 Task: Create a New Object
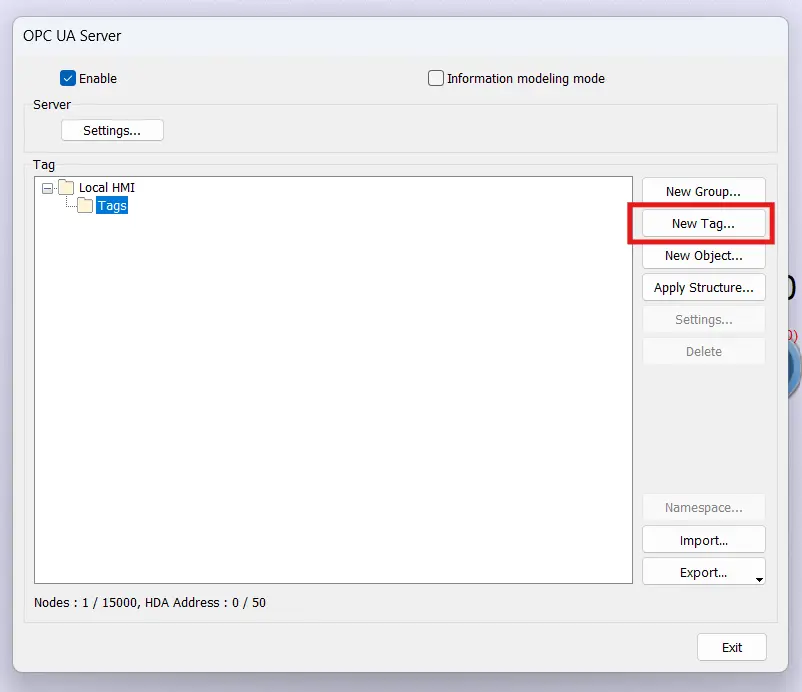pyautogui.click(x=703, y=256)
